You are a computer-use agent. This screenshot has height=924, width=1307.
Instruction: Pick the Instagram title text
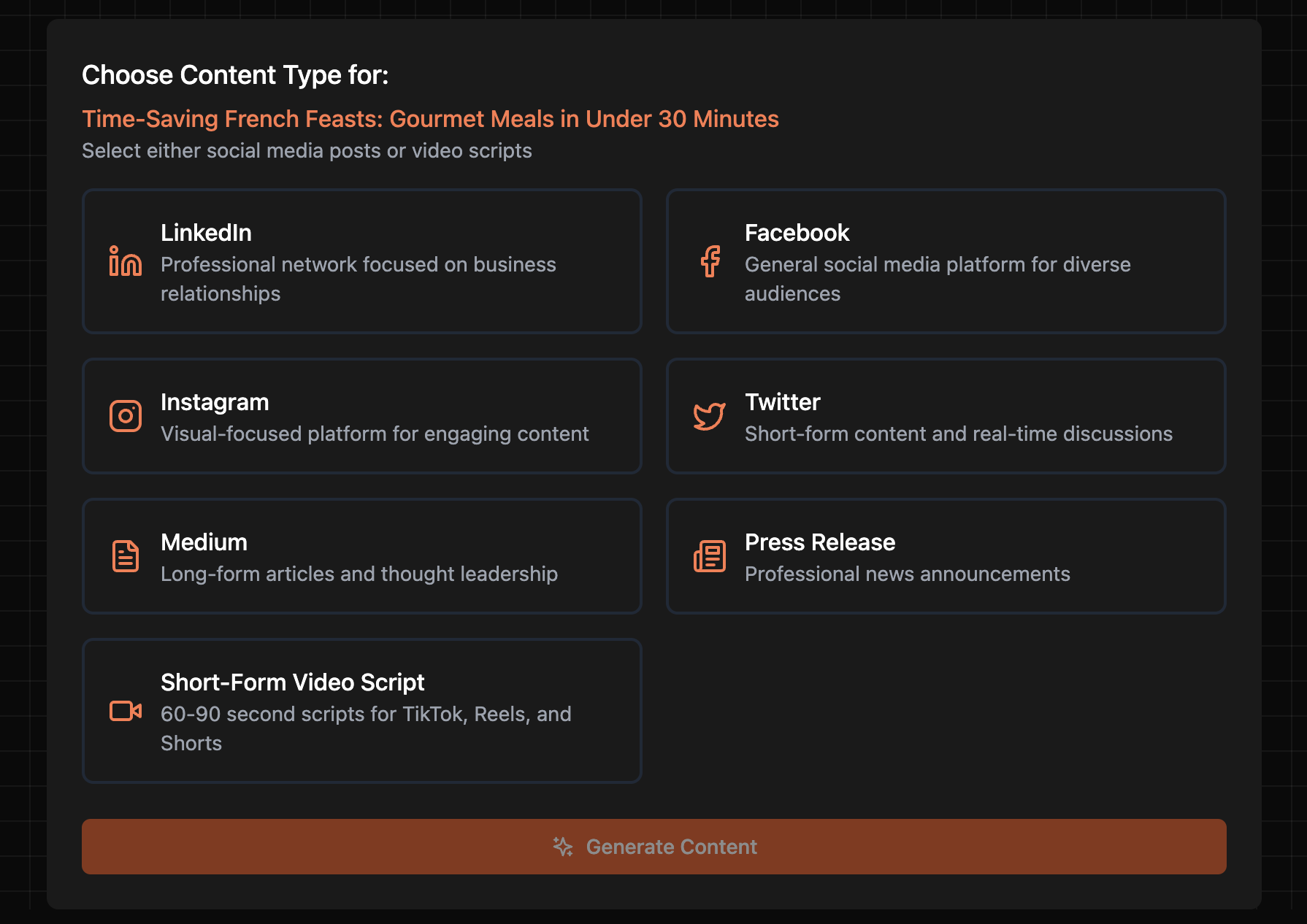coord(215,402)
